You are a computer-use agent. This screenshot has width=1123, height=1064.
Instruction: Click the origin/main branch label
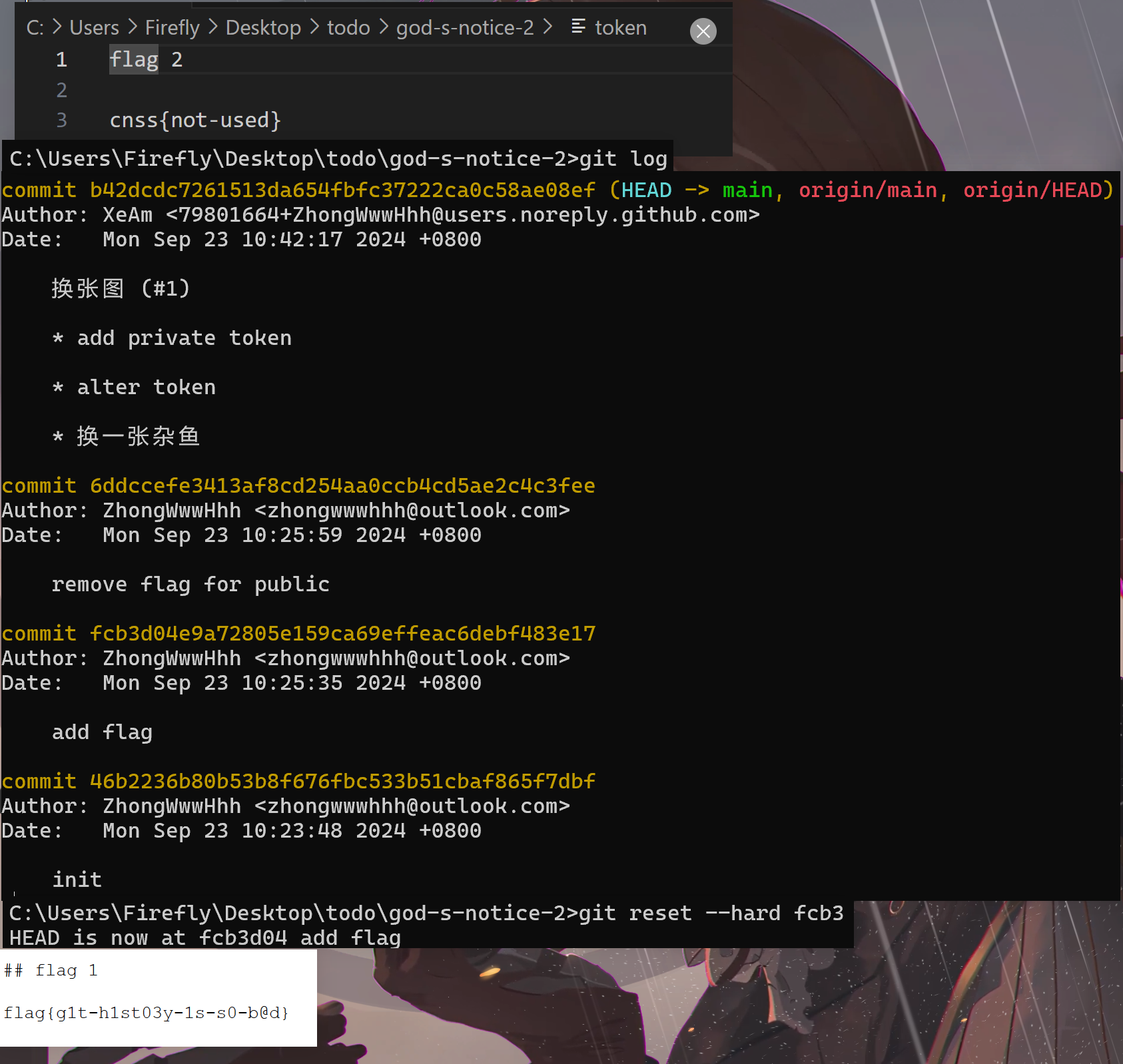coord(868,190)
